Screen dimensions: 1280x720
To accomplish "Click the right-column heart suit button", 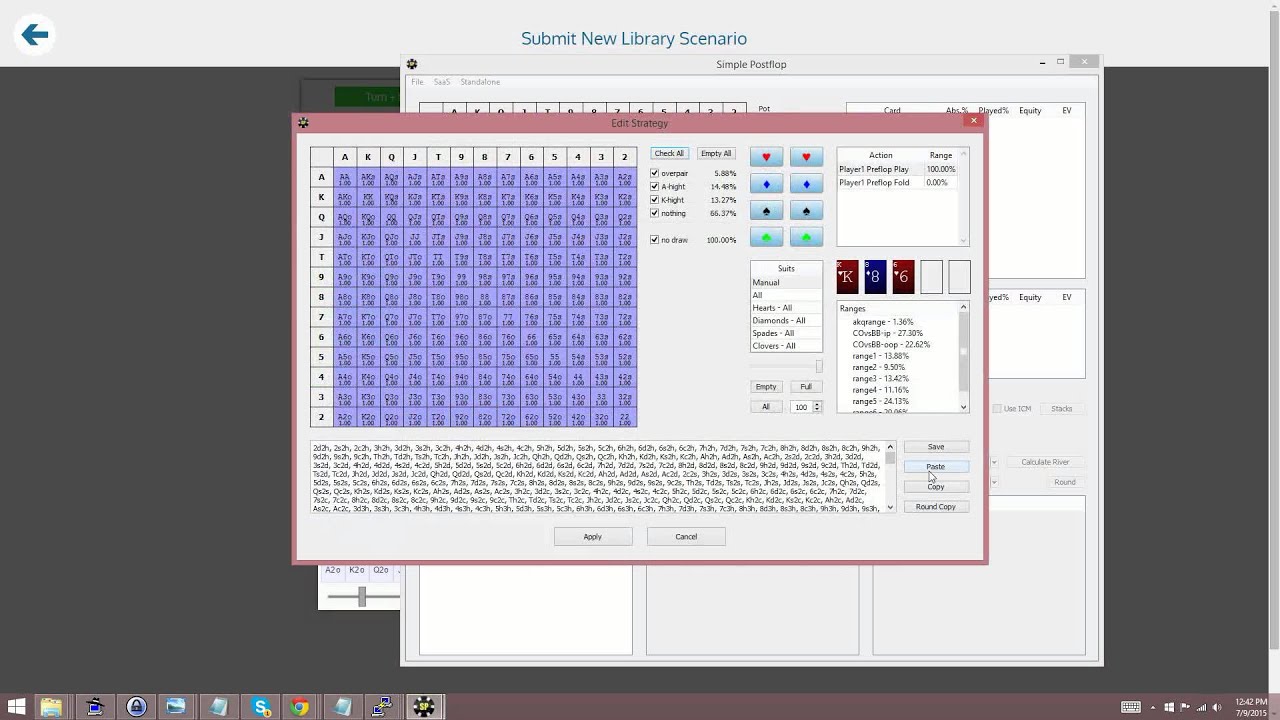I will coord(806,157).
